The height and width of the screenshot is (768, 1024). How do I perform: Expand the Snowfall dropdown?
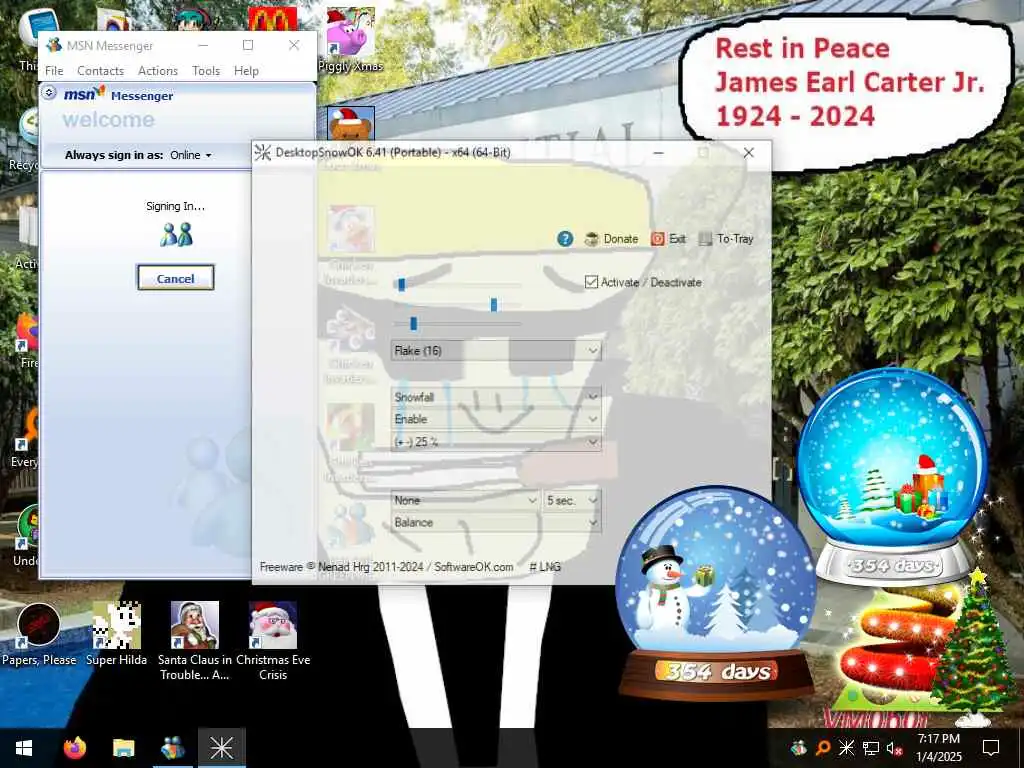pos(496,396)
